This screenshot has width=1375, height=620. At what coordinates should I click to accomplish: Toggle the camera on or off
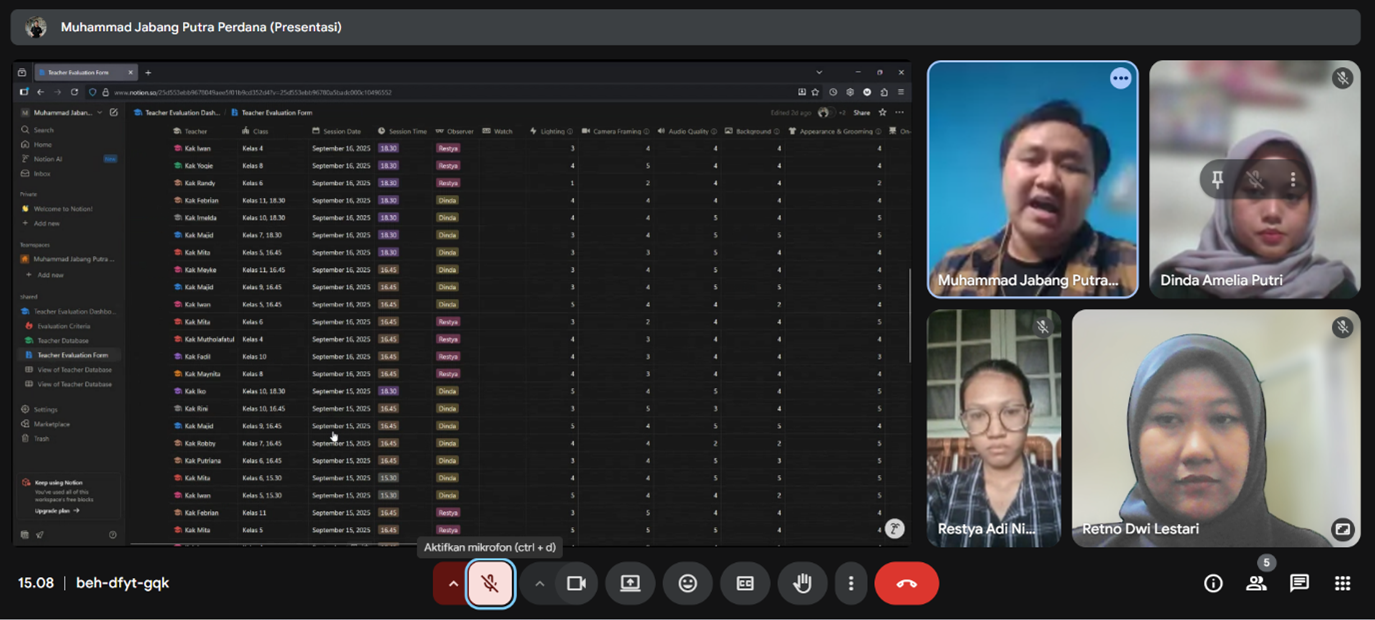pos(576,584)
